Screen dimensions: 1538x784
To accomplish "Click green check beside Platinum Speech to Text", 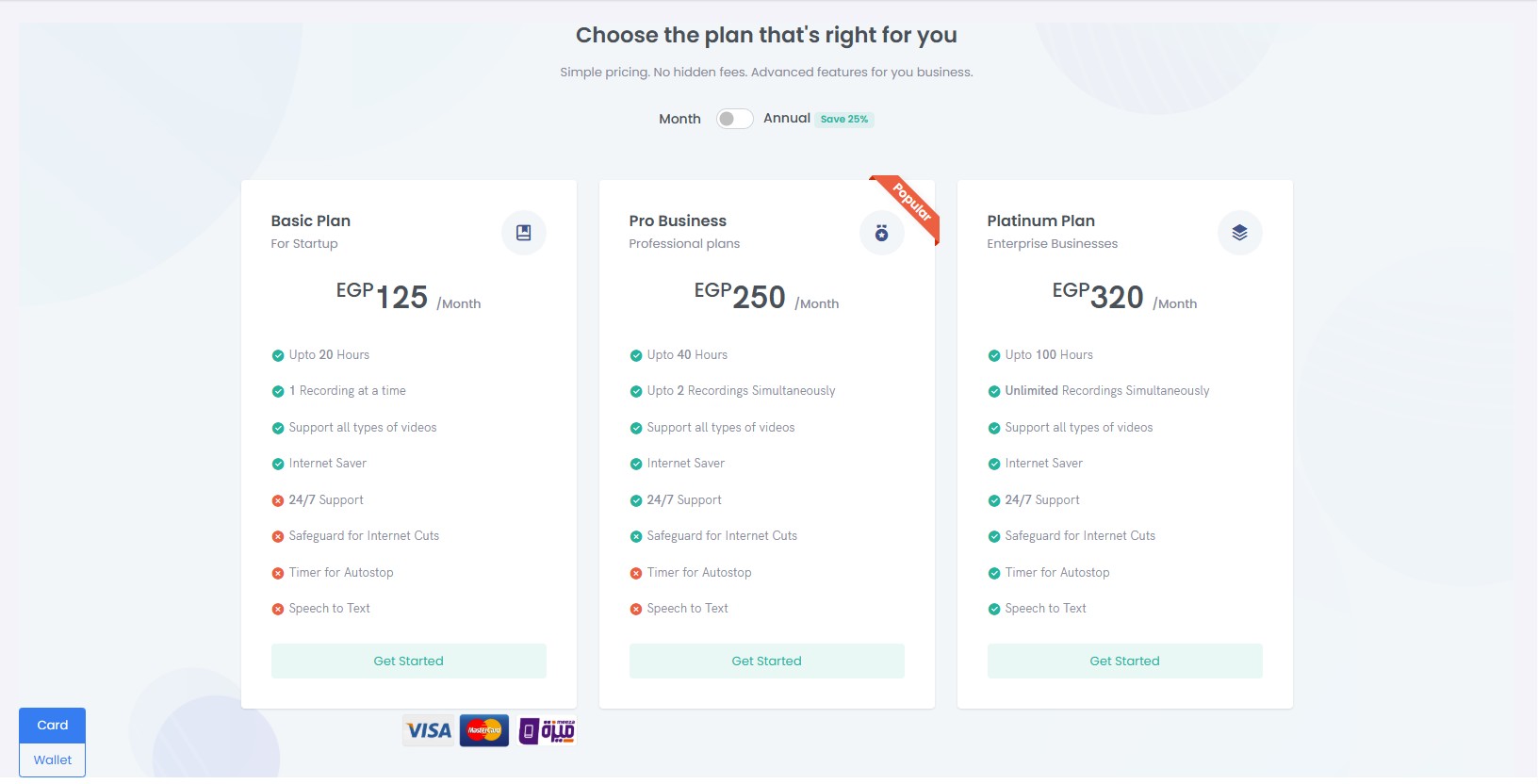I will click(x=993, y=609).
